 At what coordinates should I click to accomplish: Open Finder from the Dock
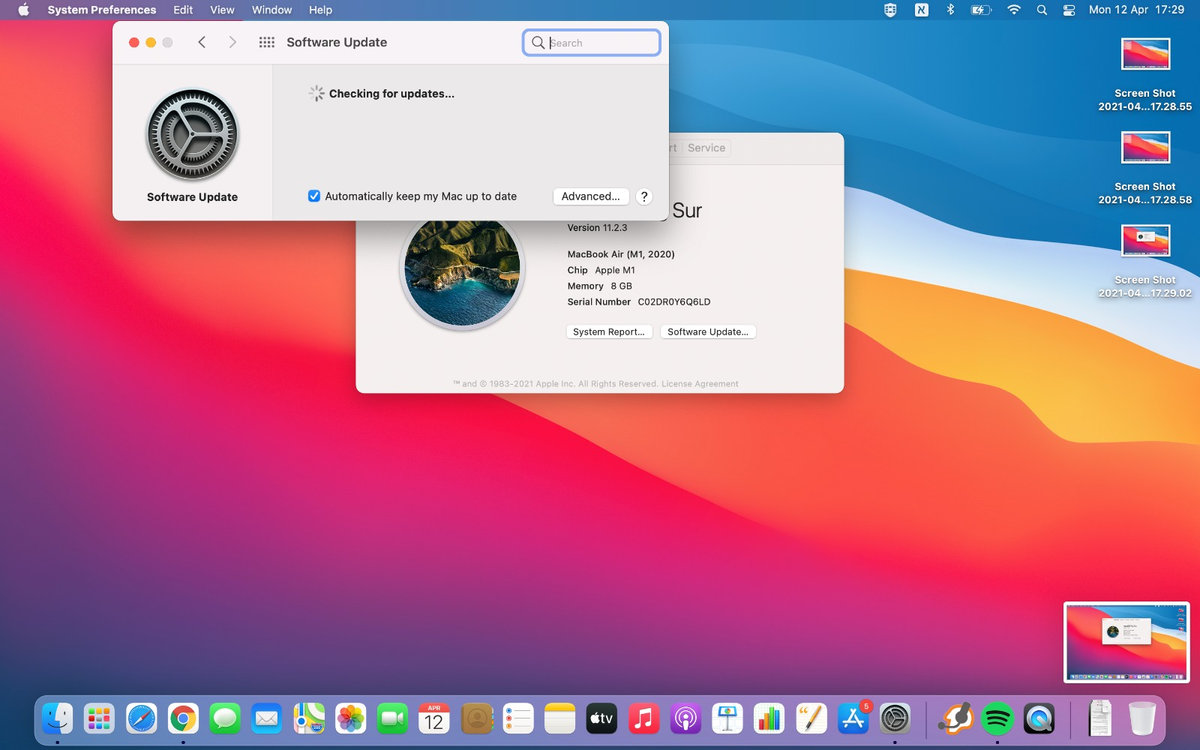pyautogui.click(x=57, y=718)
